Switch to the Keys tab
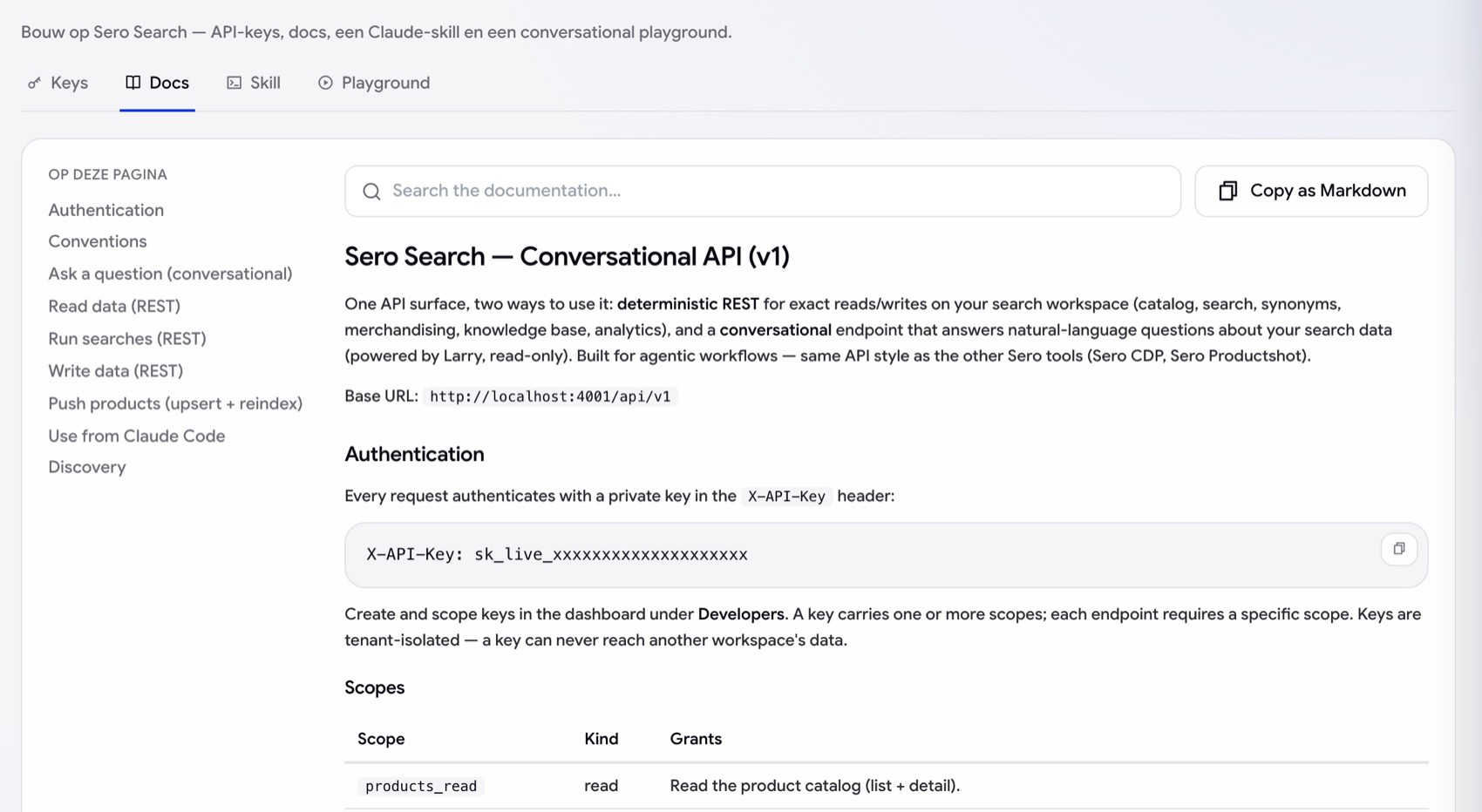Image resolution: width=1482 pixels, height=812 pixels. [x=58, y=83]
